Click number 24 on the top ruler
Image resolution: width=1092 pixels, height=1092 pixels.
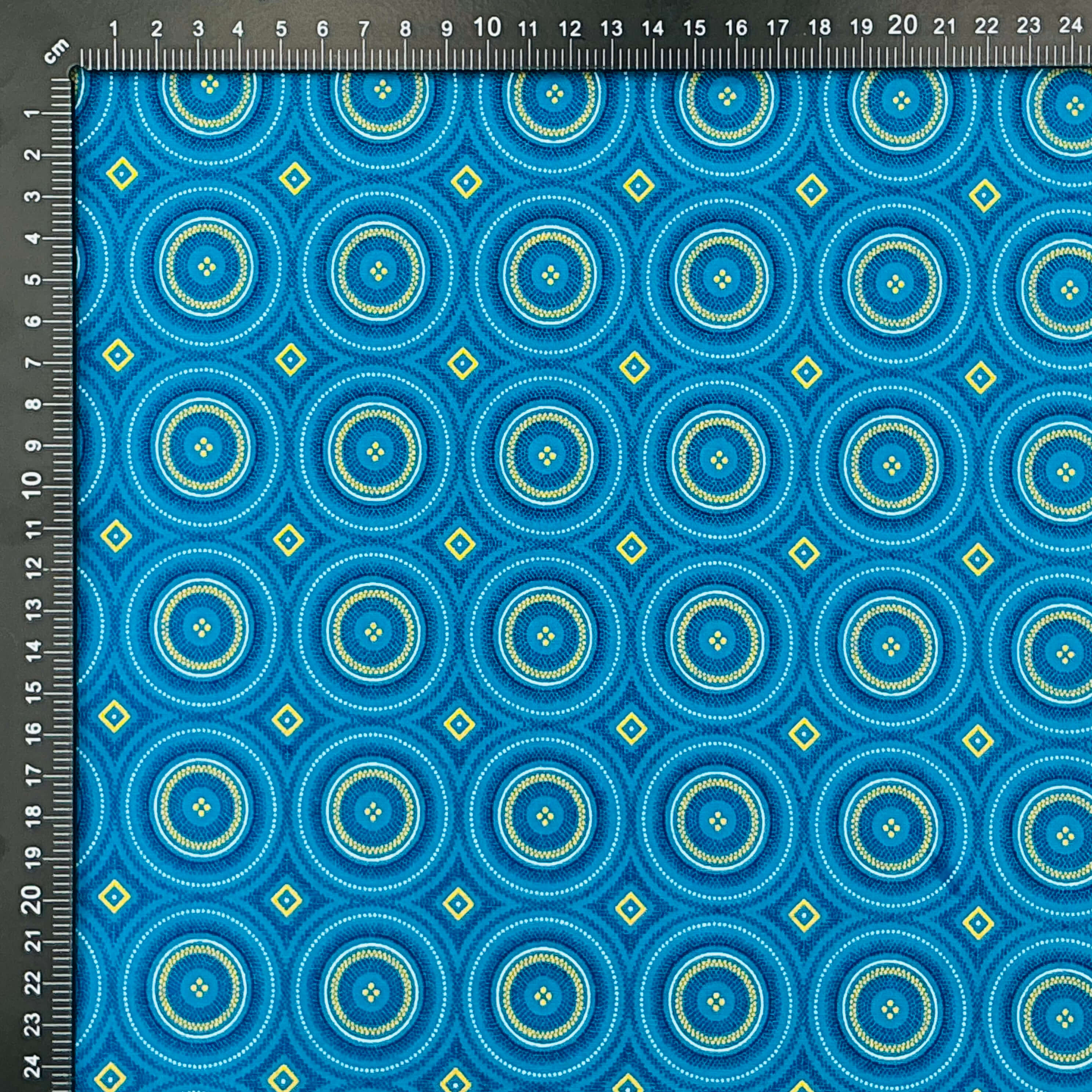coord(1071,25)
